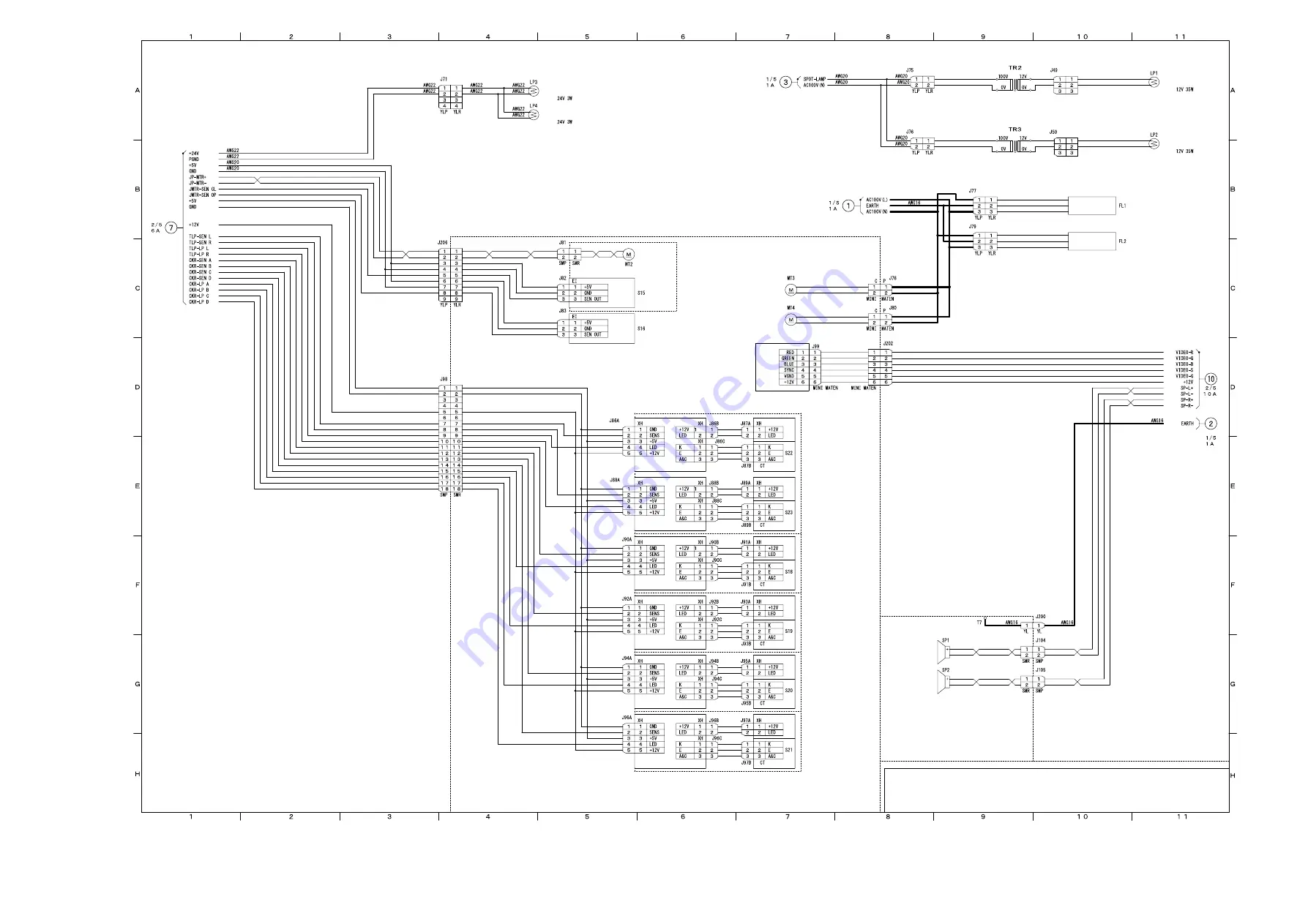Click the J206 connector label
The height and width of the screenshot is (924, 1308).
tap(443, 242)
